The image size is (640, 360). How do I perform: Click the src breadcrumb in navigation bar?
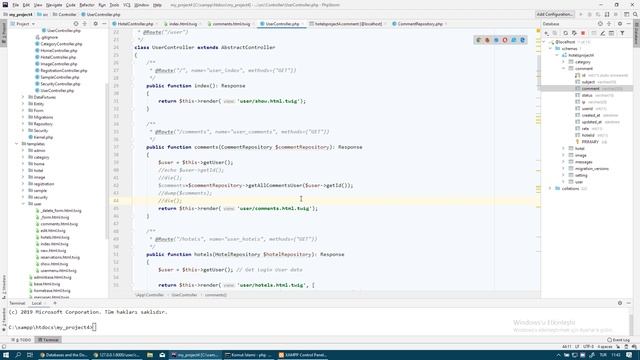point(43,14)
